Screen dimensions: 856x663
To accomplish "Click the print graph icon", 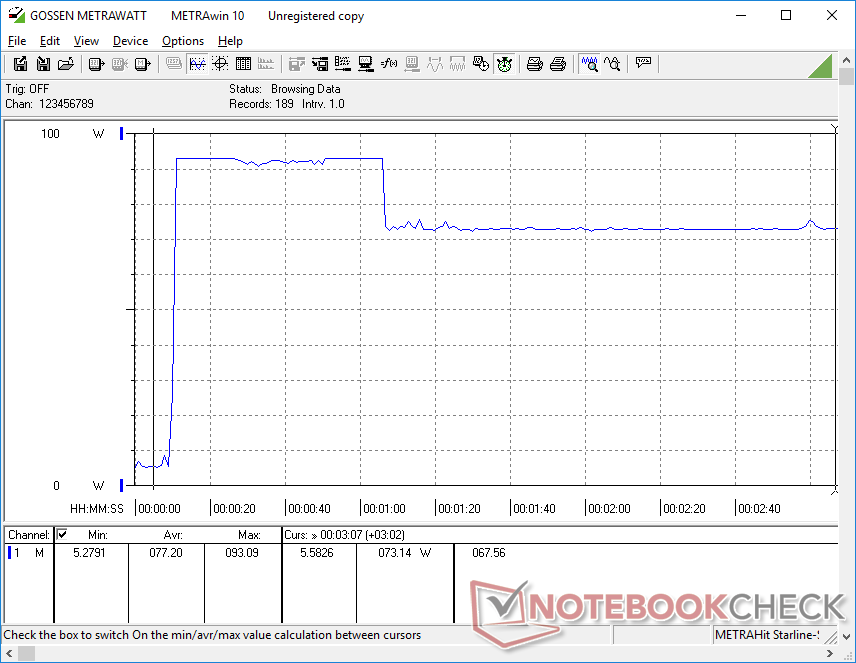I will click(534, 64).
